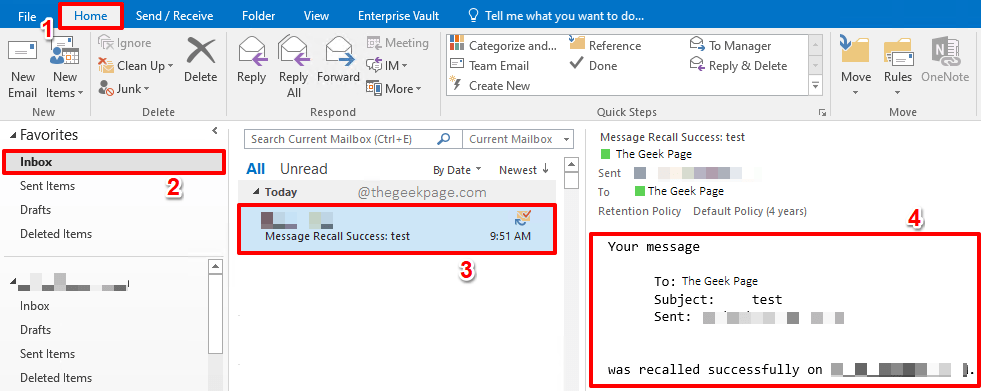Open the Message Recall Success: test email
The image size is (981, 391).
[x=397, y=228]
